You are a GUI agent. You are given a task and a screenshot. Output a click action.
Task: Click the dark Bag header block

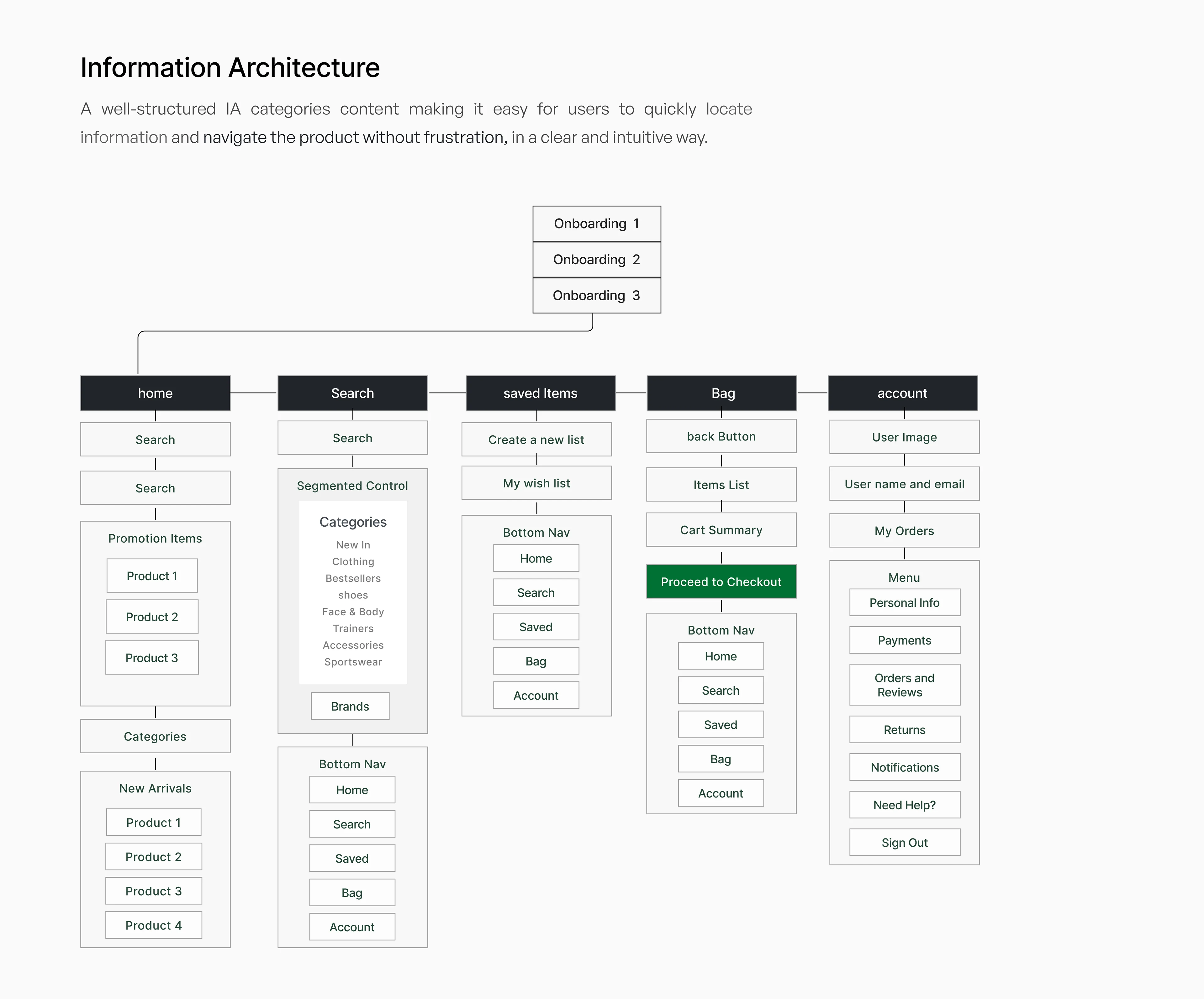722,393
